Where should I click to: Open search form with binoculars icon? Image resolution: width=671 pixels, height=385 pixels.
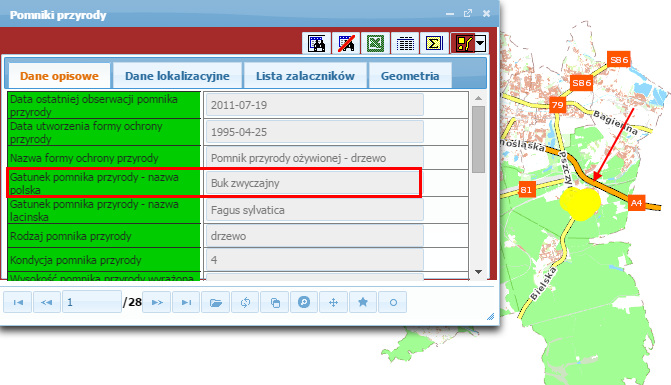317,43
